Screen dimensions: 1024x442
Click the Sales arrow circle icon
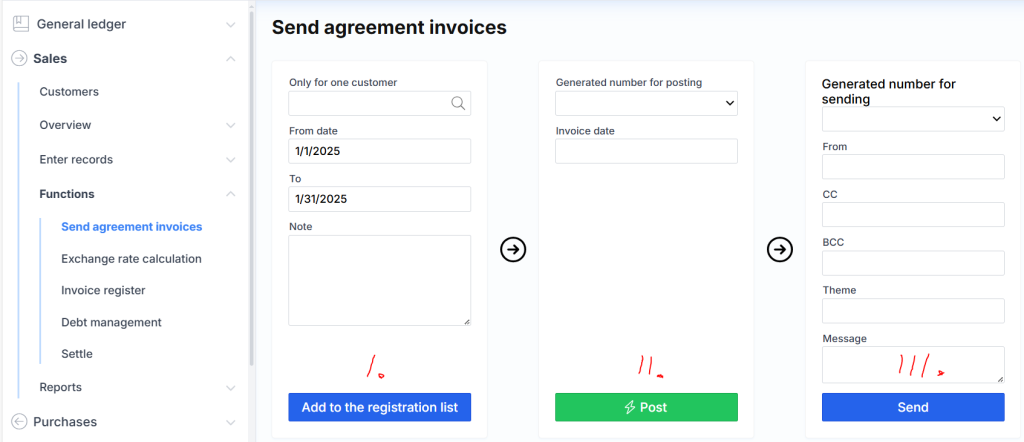[x=20, y=59]
